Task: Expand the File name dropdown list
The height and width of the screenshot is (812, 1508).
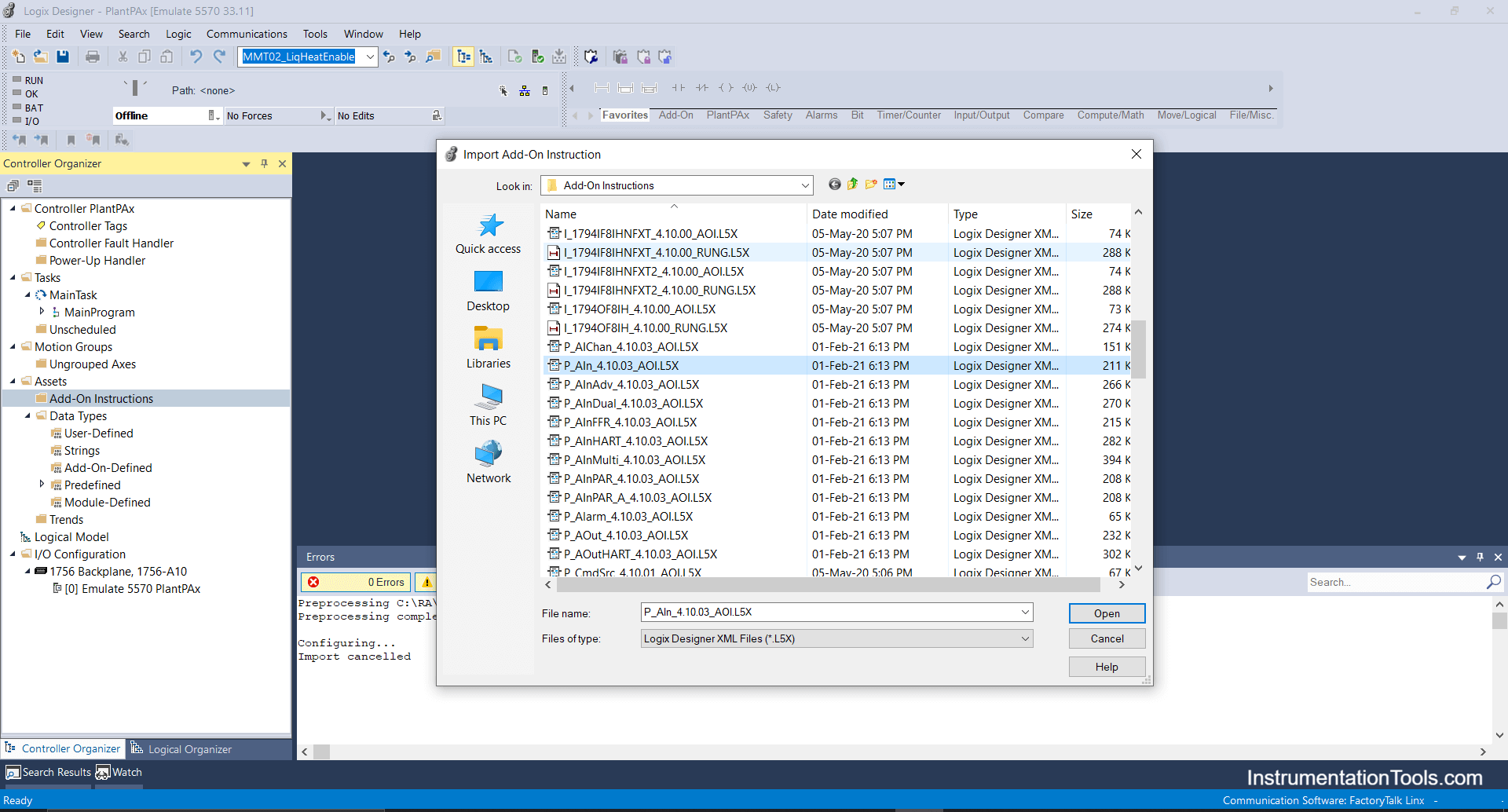Action: tap(1025, 613)
